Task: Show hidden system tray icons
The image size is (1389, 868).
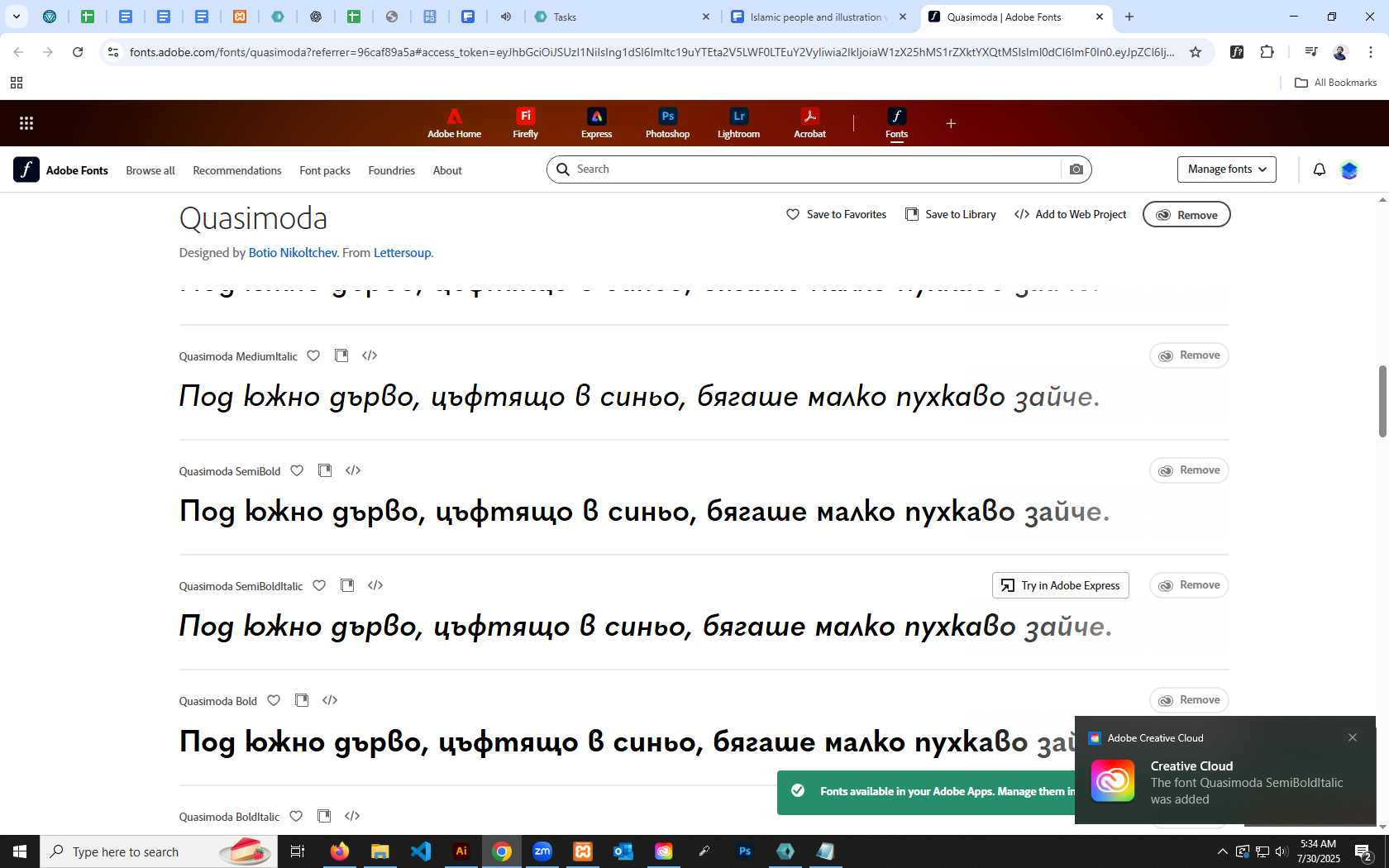Action: click(1222, 851)
